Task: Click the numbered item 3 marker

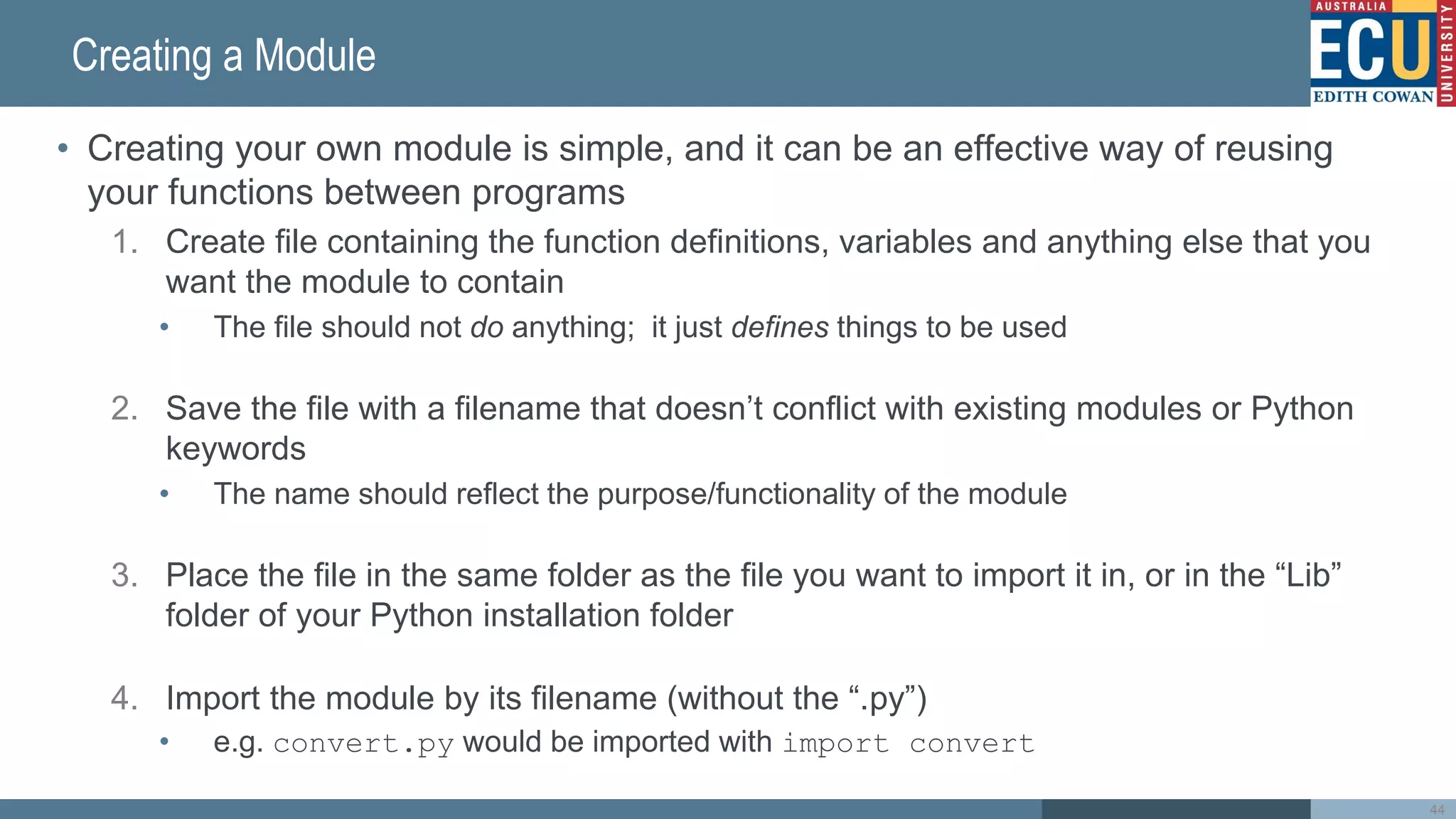Action: [125, 575]
